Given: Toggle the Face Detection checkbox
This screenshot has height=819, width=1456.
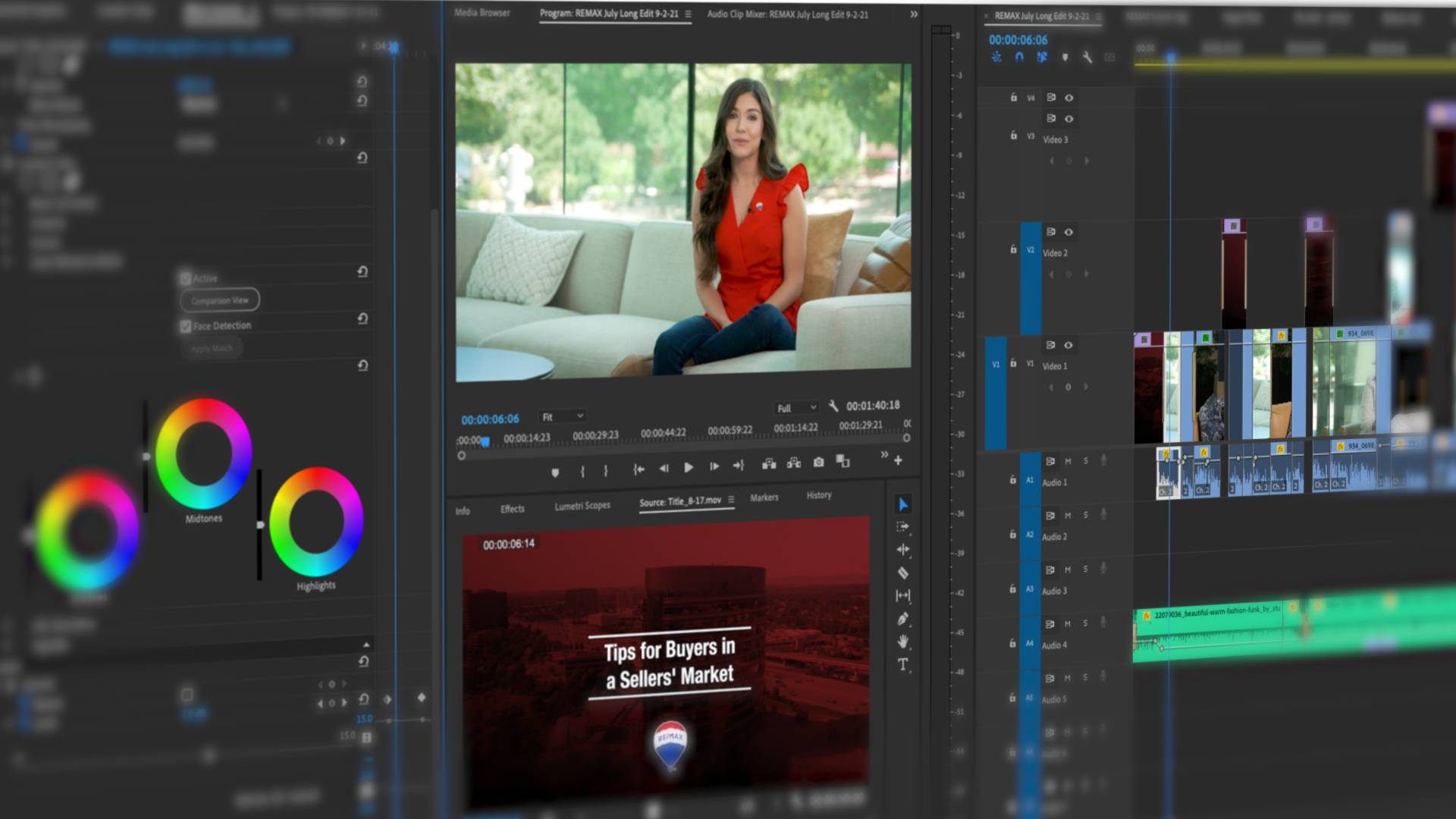Looking at the screenshot, I should pyautogui.click(x=186, y=326).
